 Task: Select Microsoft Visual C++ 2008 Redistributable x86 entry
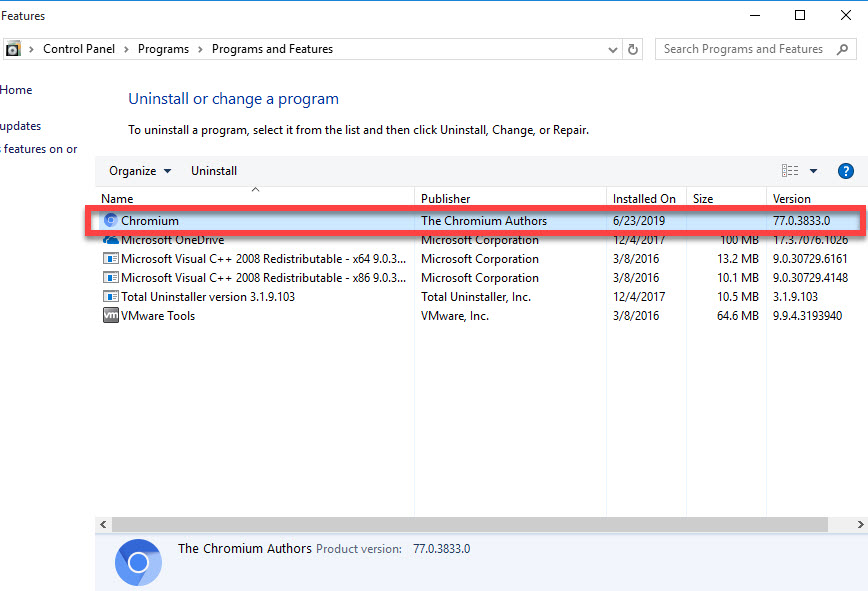264,277
